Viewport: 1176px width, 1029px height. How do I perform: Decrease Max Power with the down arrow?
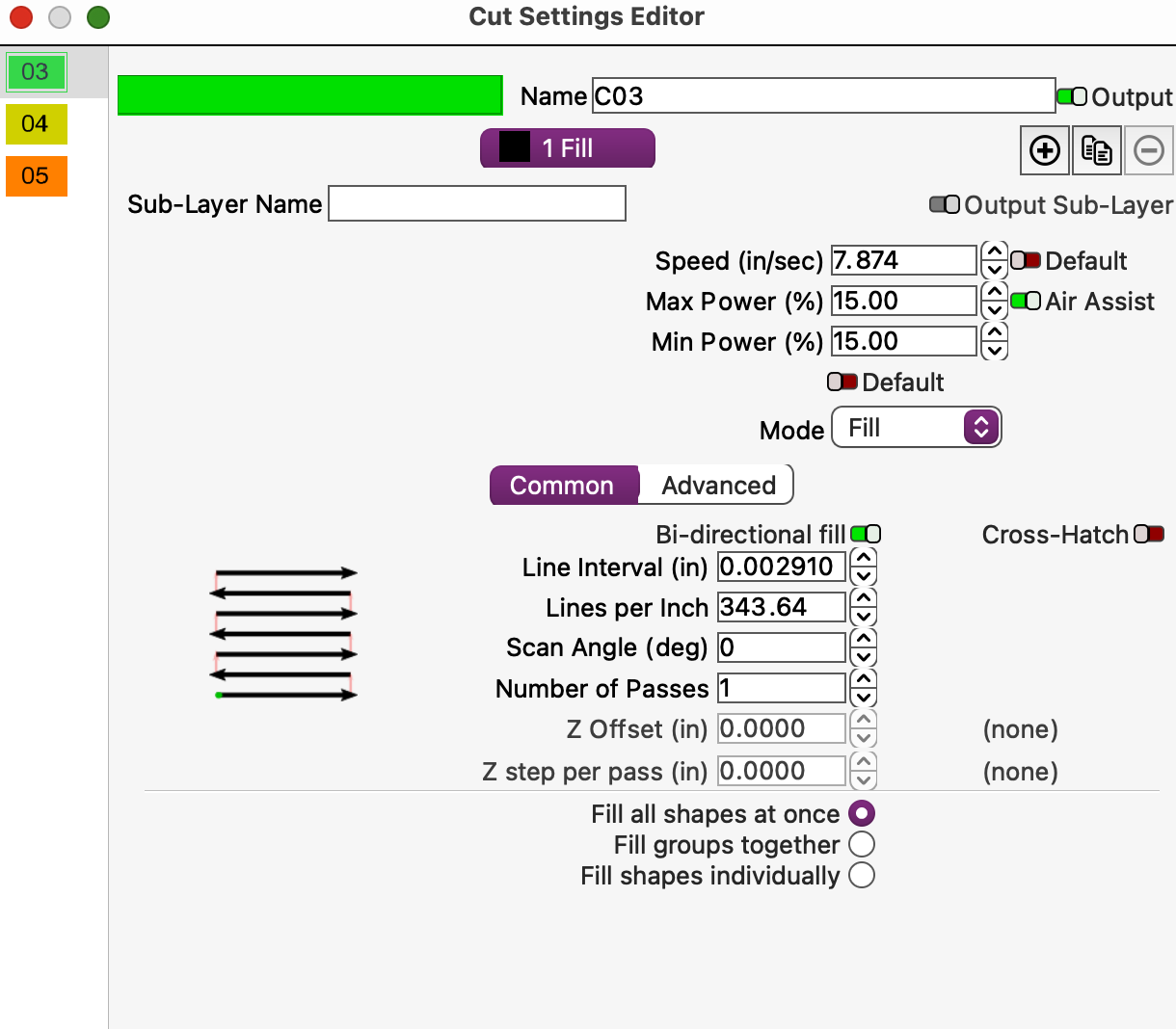click(995, 310)
